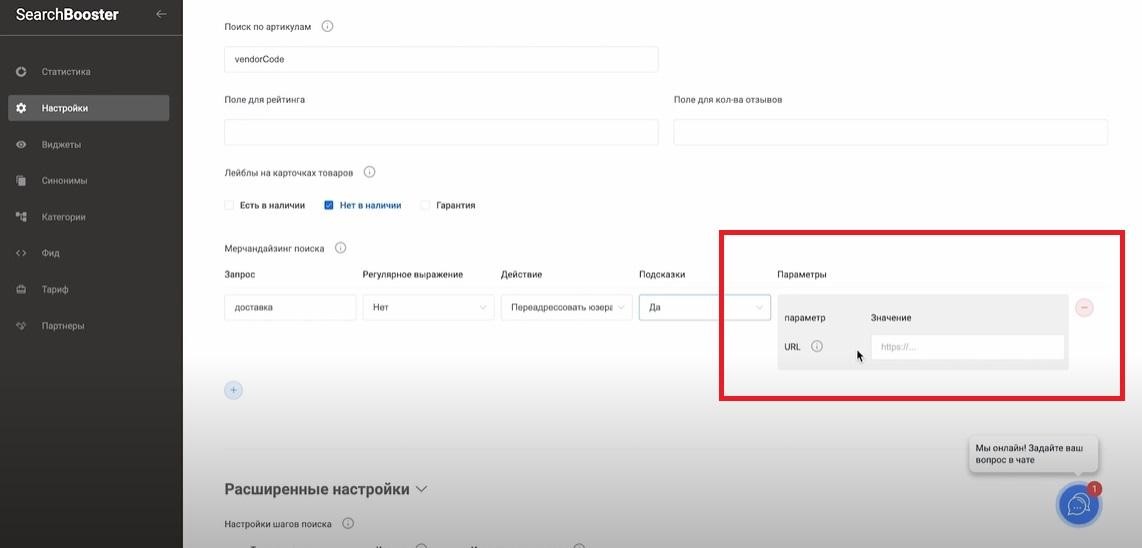The image size is (1142, 548).
Task: Click the URL parameter info icon
Action: [816, 347]
